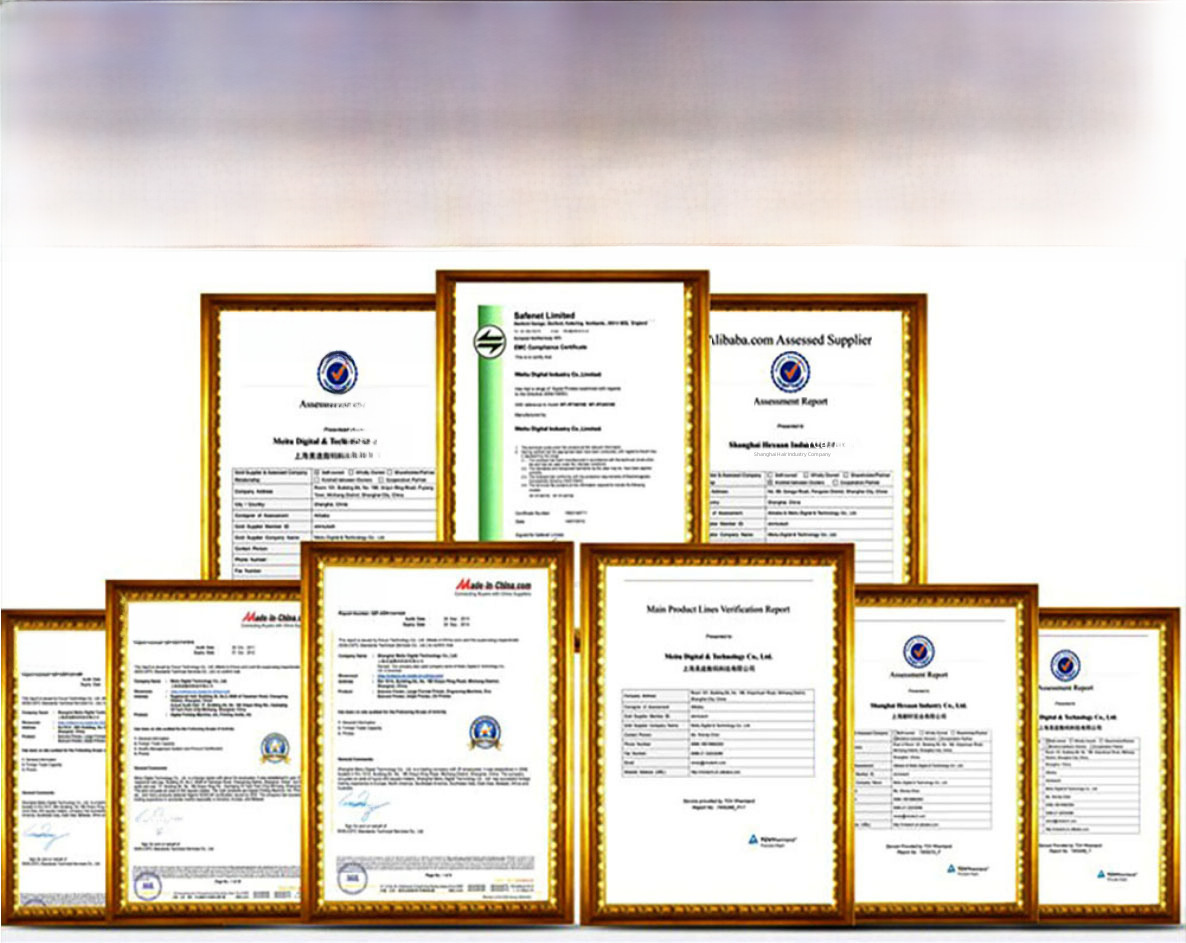Click gold star badge on center Made-in-China certificate
Image resolution: width=1186 pixels, height=943 pixels.
click(x=485, y=732)
